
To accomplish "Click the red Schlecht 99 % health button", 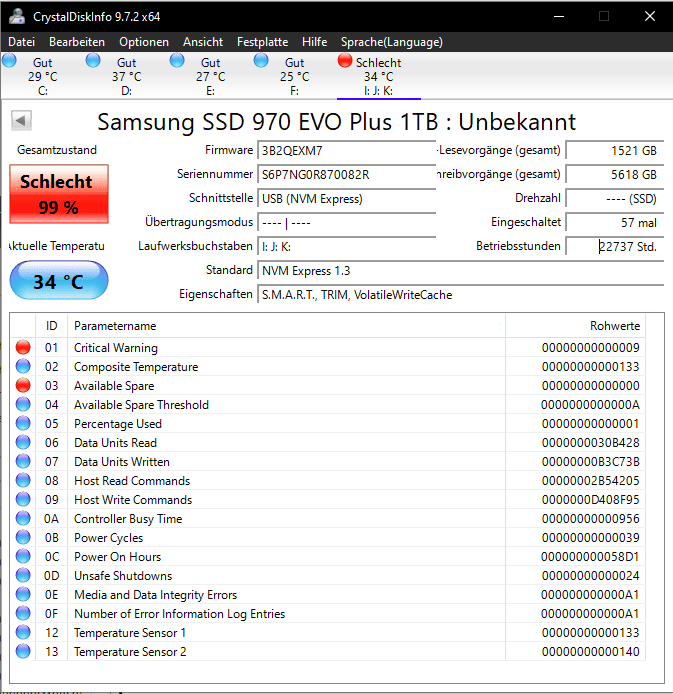I will coord(59,194).
